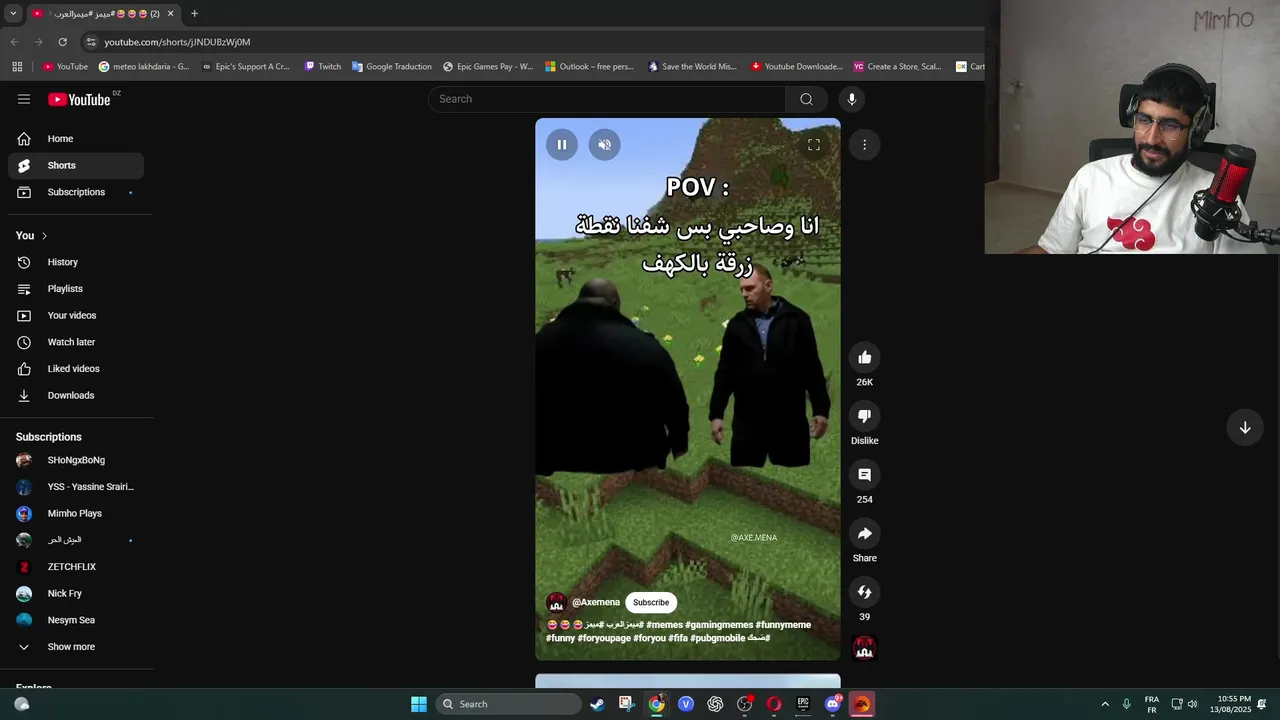Open Playlists in the sidebar
The image size is (1280, 720).
pos(76,289)
